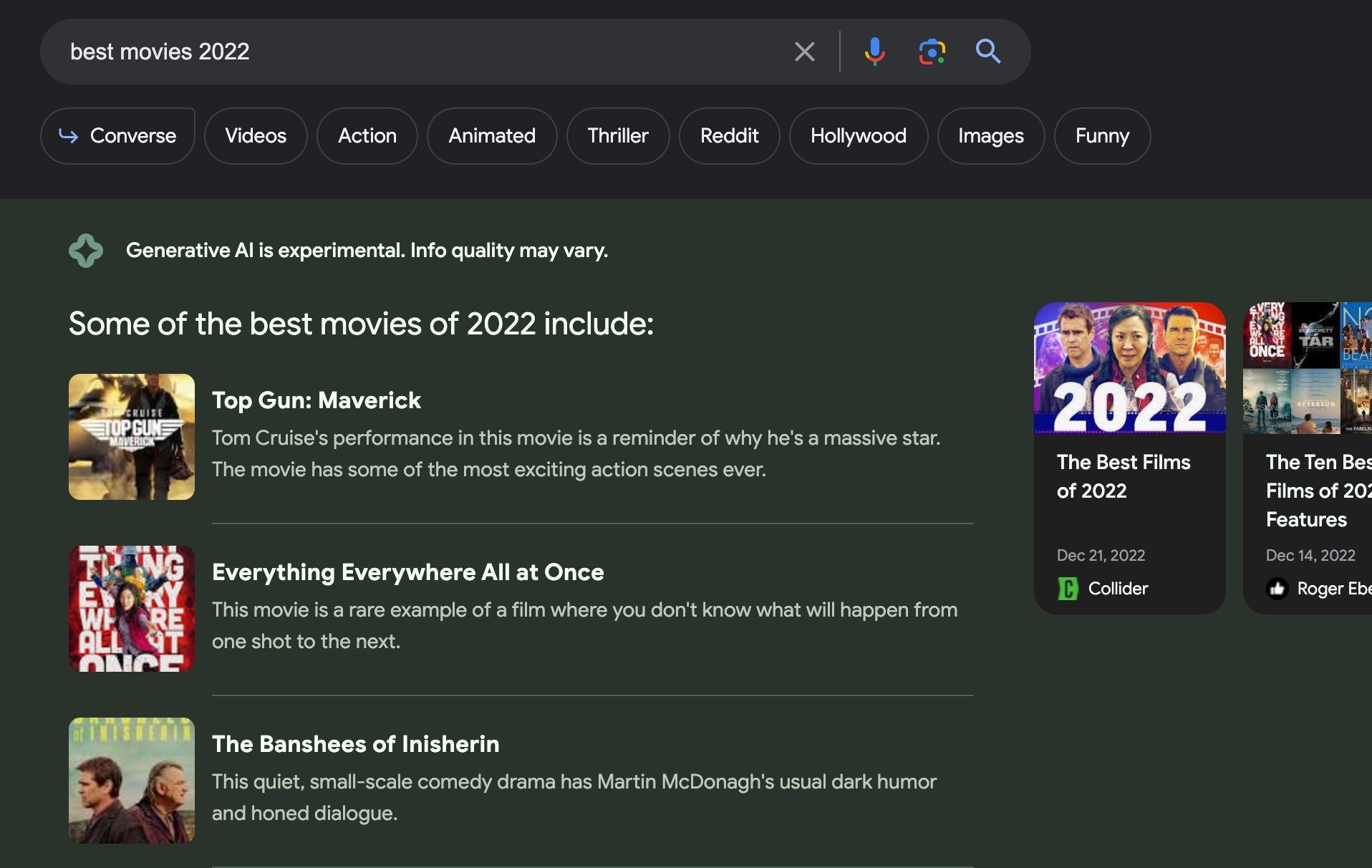Click the Roger Ebert thumbs-up logo icon
This screenshot has width=1372, height=868.
point(1277,589)
